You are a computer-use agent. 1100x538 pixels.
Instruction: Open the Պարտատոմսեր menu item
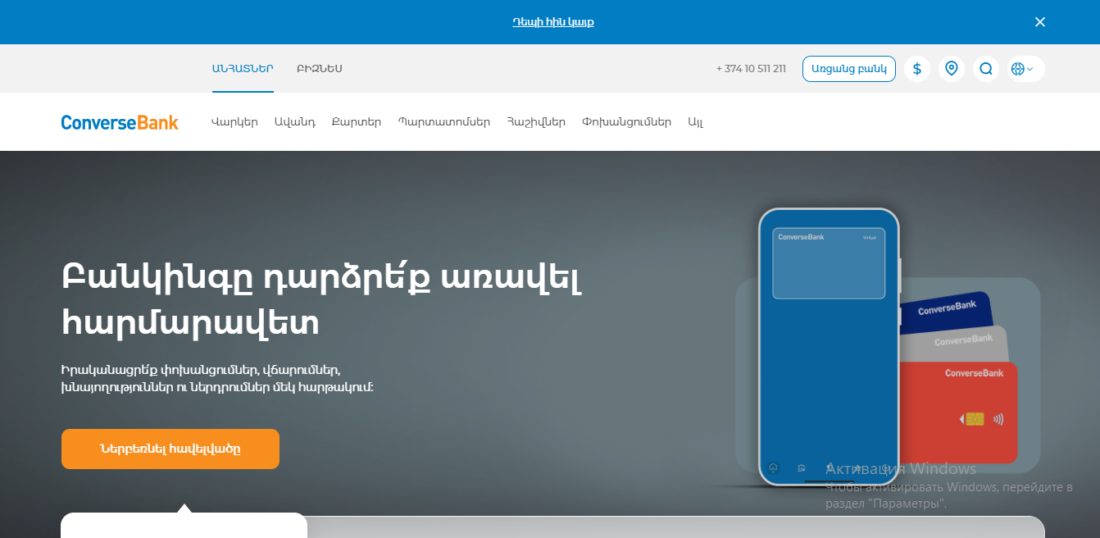(444, 122)
